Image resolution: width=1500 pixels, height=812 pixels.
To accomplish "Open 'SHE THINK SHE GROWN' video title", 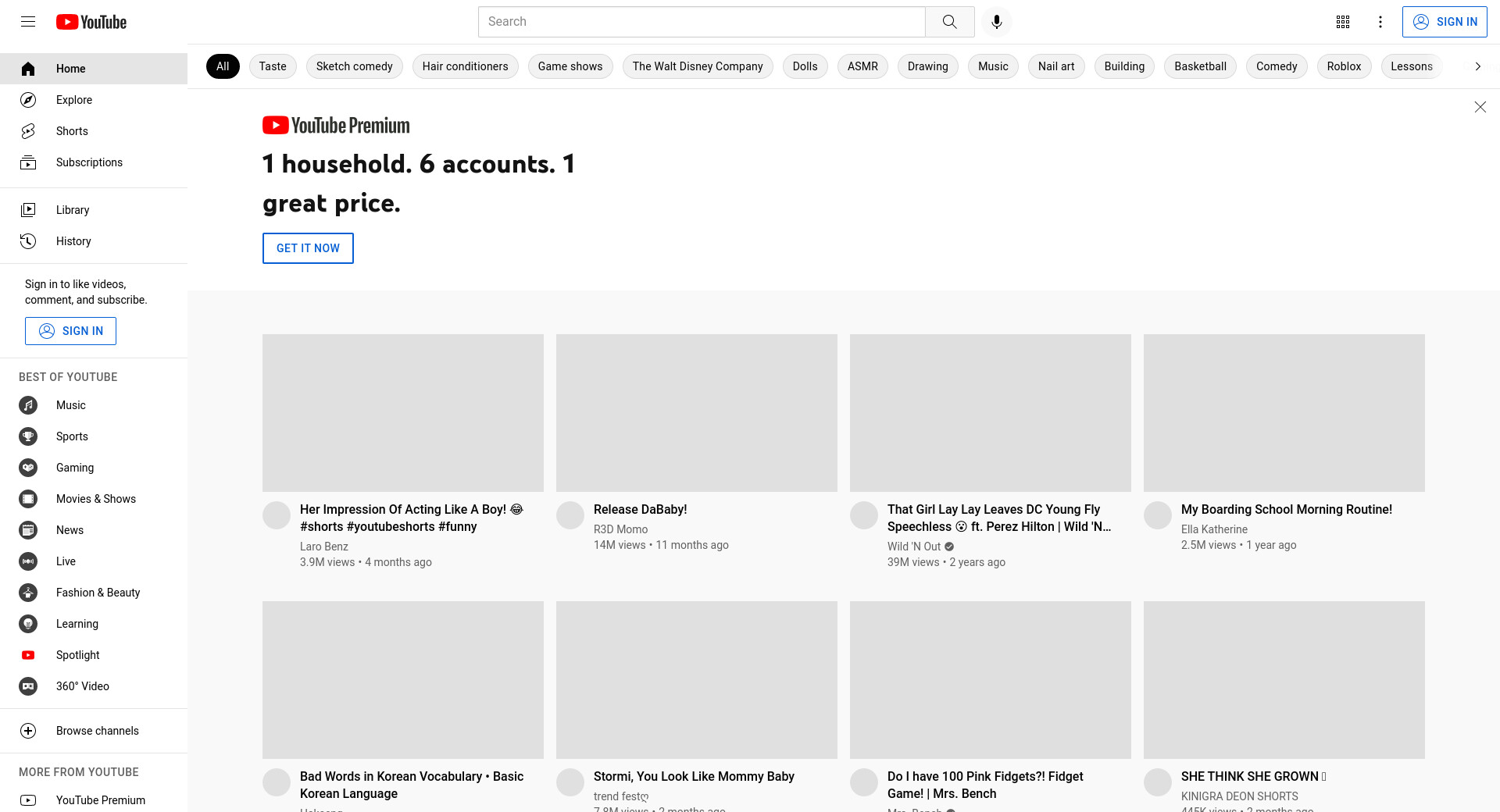I will click(1254, 776).
